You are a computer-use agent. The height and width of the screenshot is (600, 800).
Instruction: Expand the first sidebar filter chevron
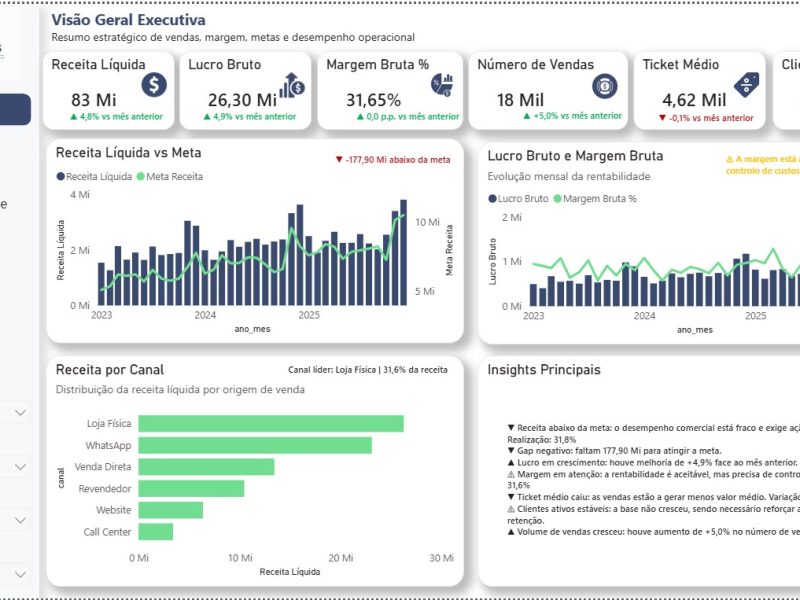click(20, 412)
